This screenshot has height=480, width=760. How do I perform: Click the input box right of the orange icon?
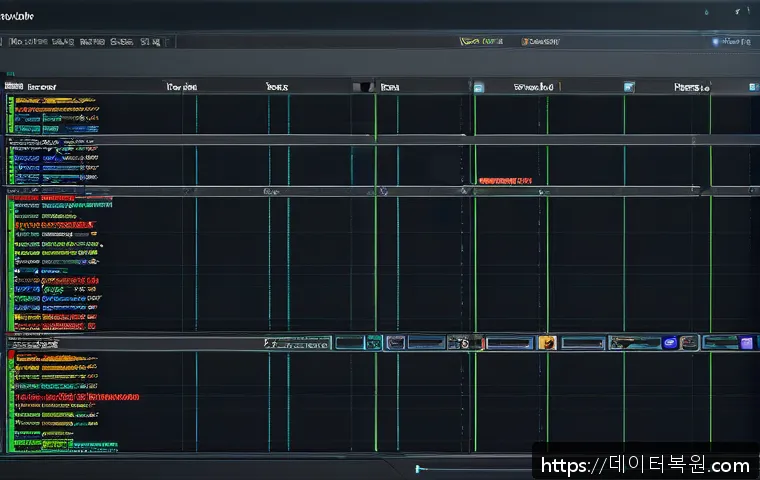(583, 343)
